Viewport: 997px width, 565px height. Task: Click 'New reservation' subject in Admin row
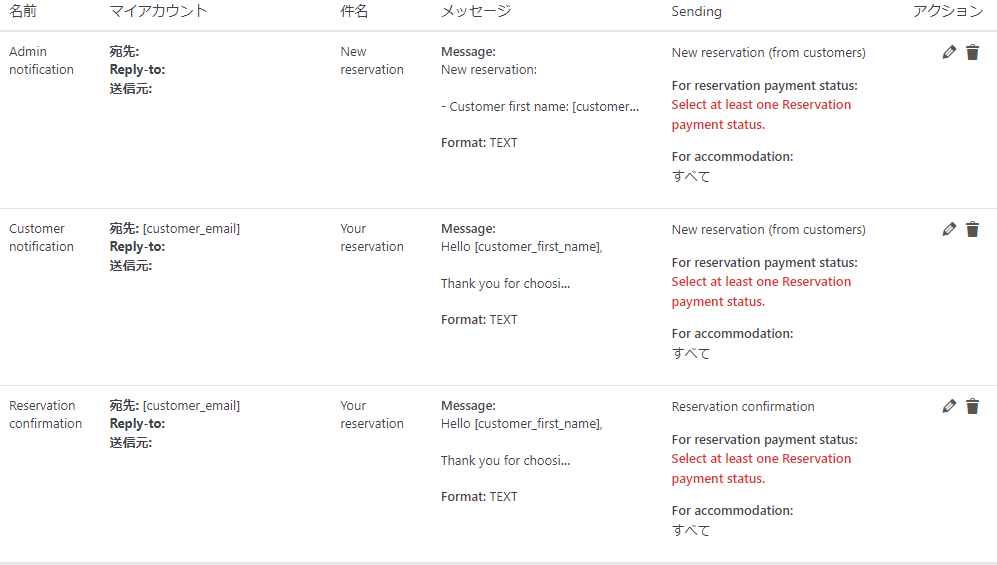point(371,61)
